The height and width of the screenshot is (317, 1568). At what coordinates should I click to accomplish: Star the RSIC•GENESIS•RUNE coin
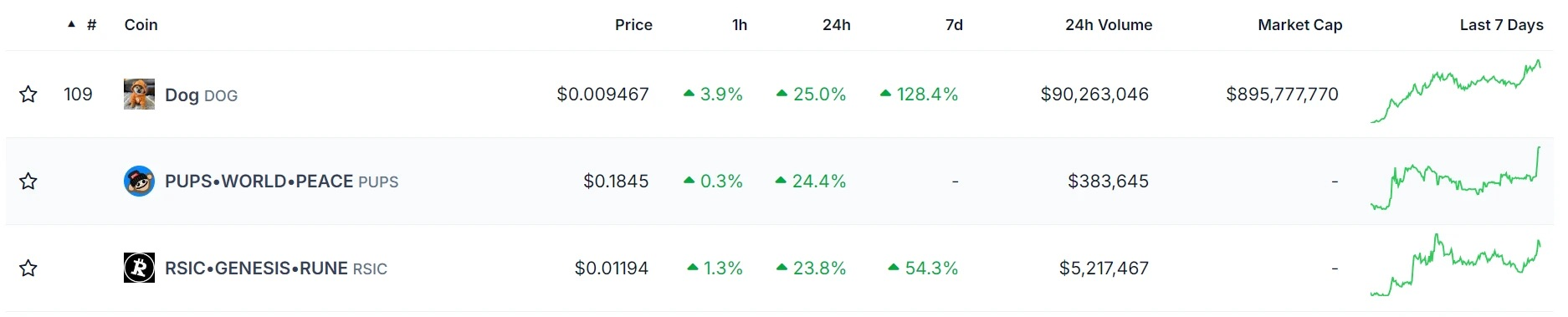coord(28,268)
